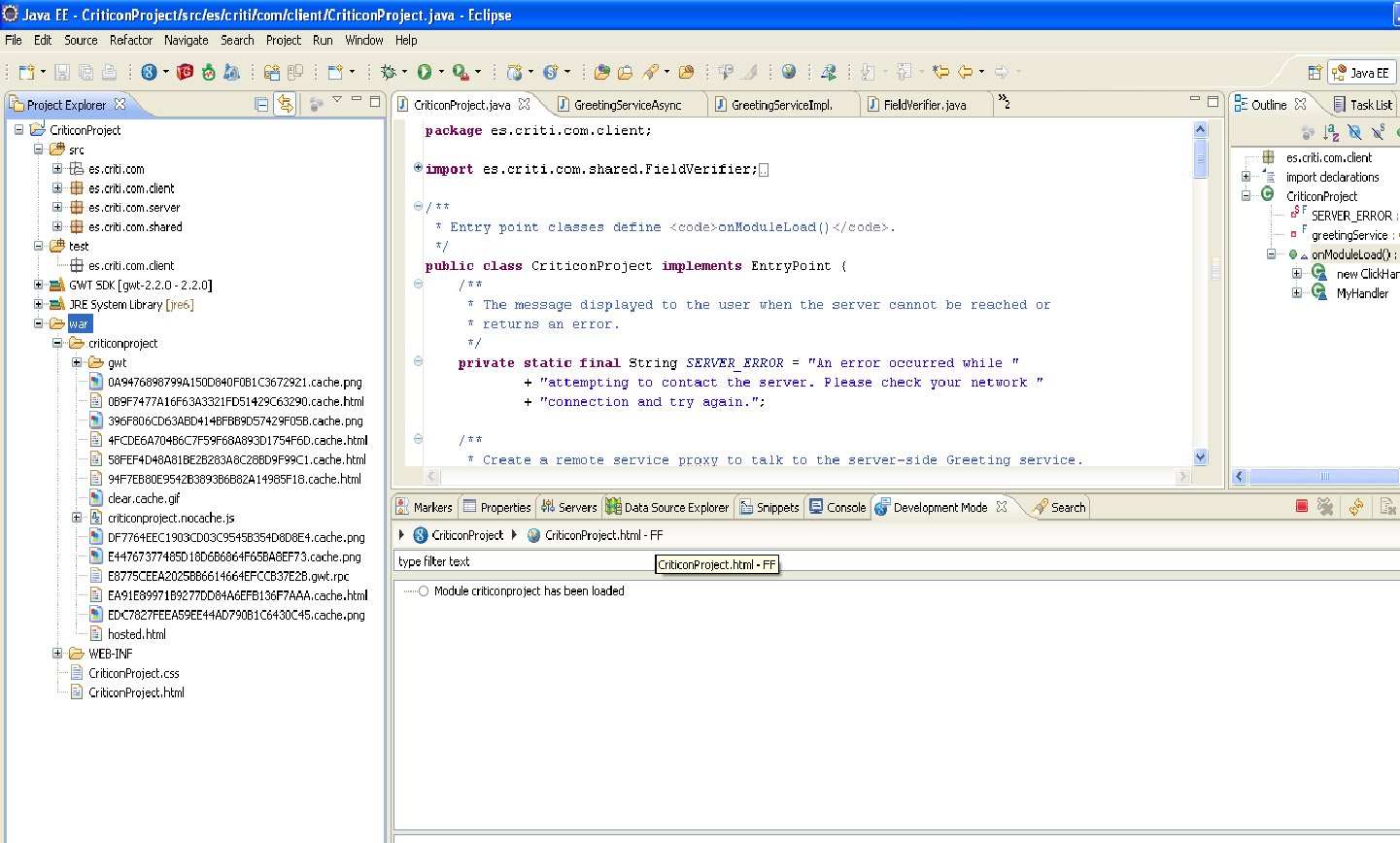Screen dimensions: 1400x843
Task: Show the hidden editor tabs list
Action: [1005, 103]
